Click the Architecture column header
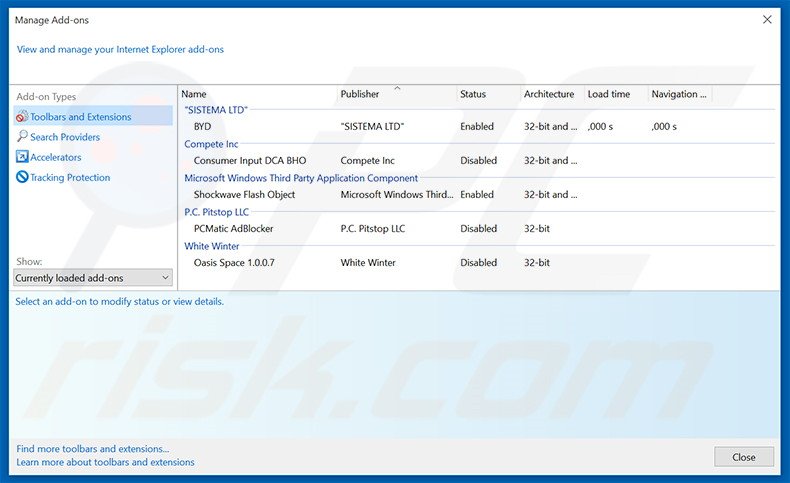The height and width of the screenshot is (483, 790). coord(549,94)
